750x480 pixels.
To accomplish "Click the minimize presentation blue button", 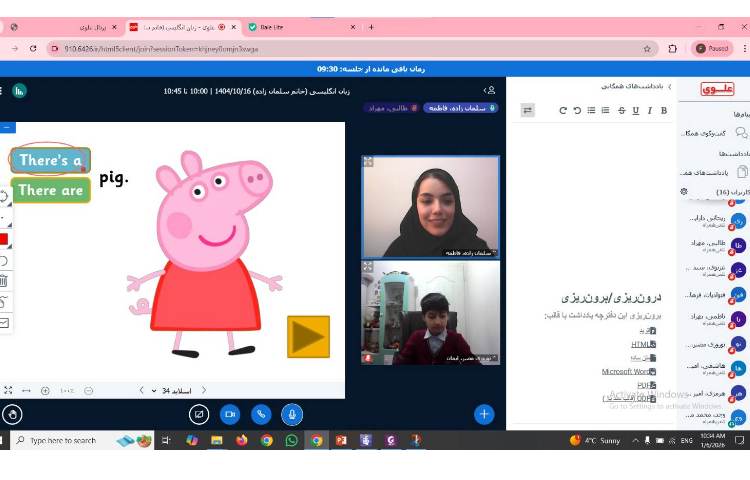I will 8,127.
